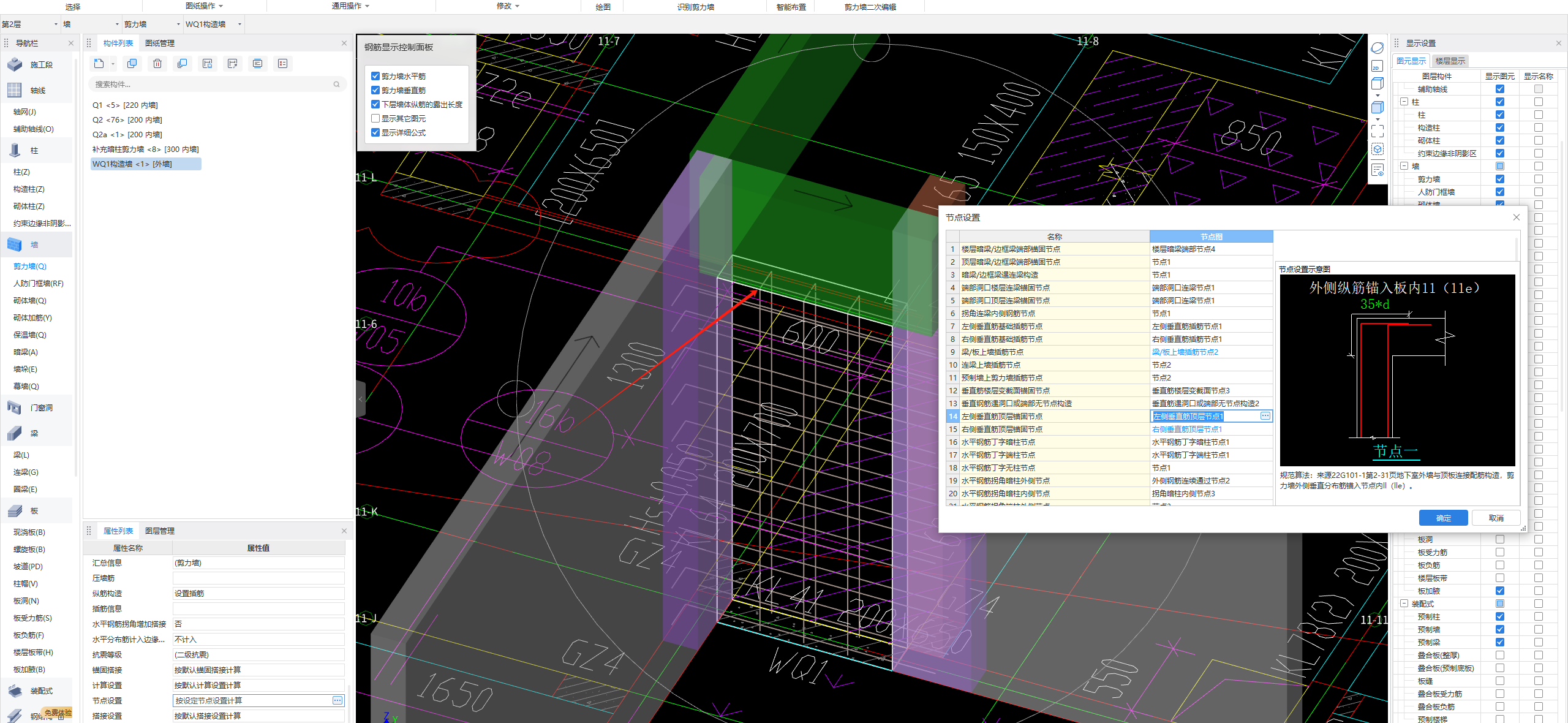The height and width of the screenshot is (723, 1568).
Task: Collapse the 柱 group in display settings
Action: (1404, 102)
